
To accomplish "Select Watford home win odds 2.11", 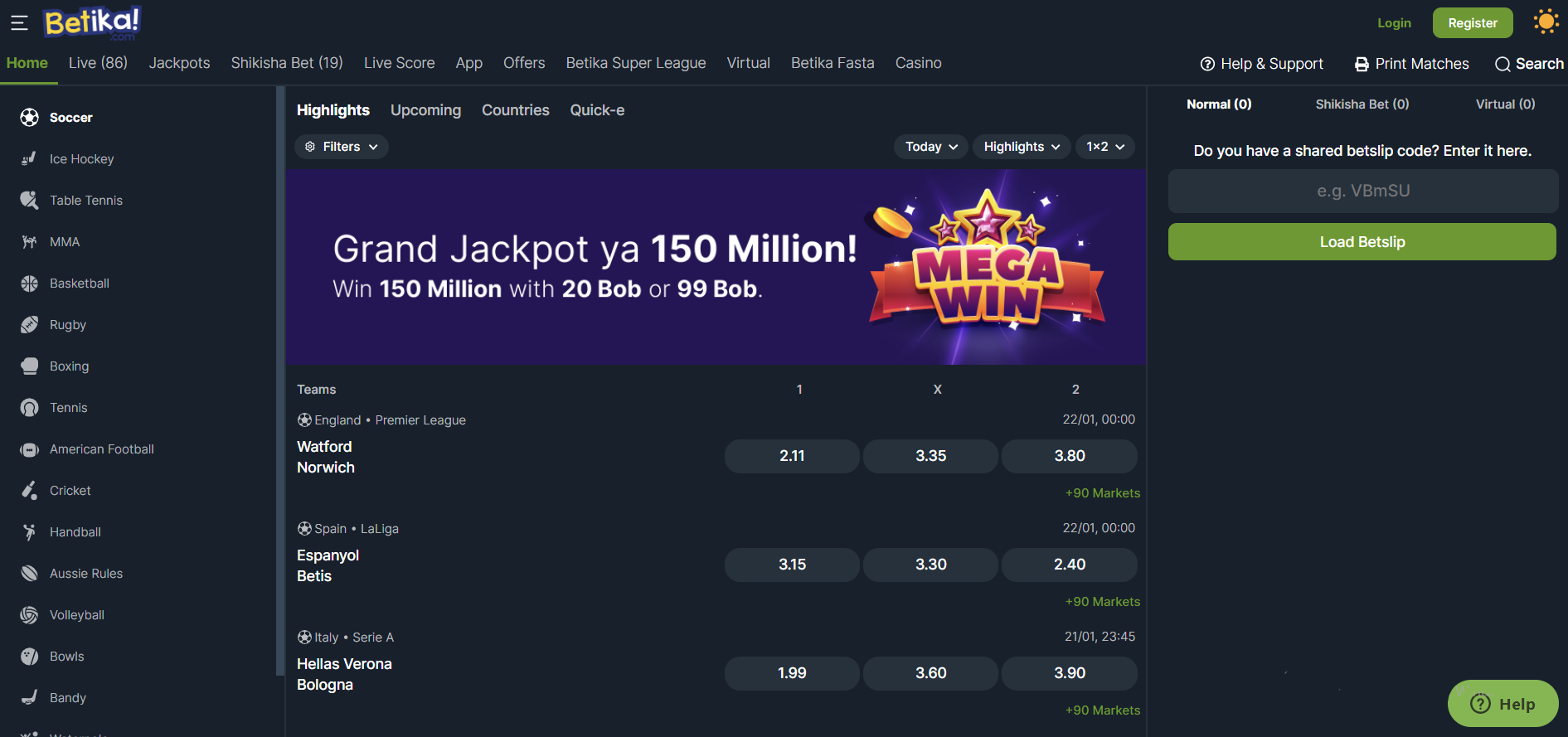I will [792, 456].
